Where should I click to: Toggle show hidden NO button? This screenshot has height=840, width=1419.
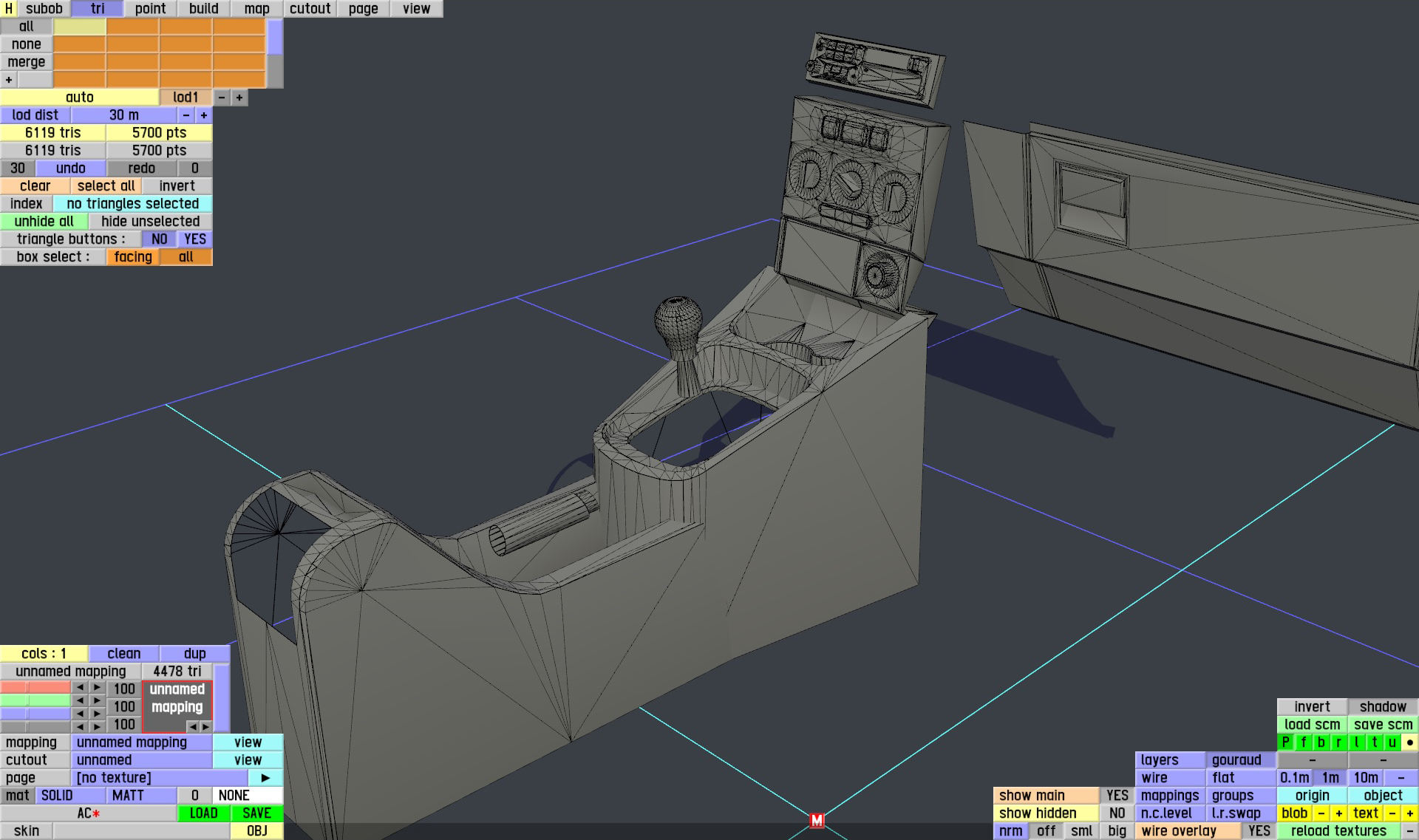click(x=1117, y=813)
